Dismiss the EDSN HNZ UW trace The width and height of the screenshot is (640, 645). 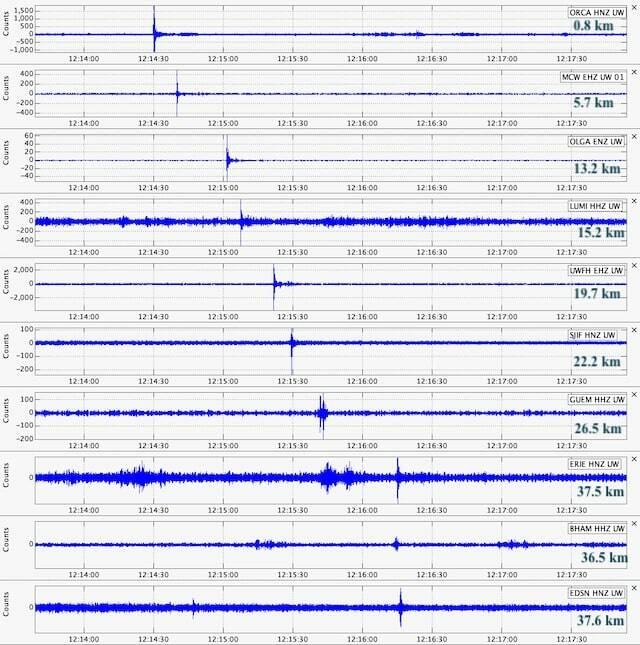633,589
